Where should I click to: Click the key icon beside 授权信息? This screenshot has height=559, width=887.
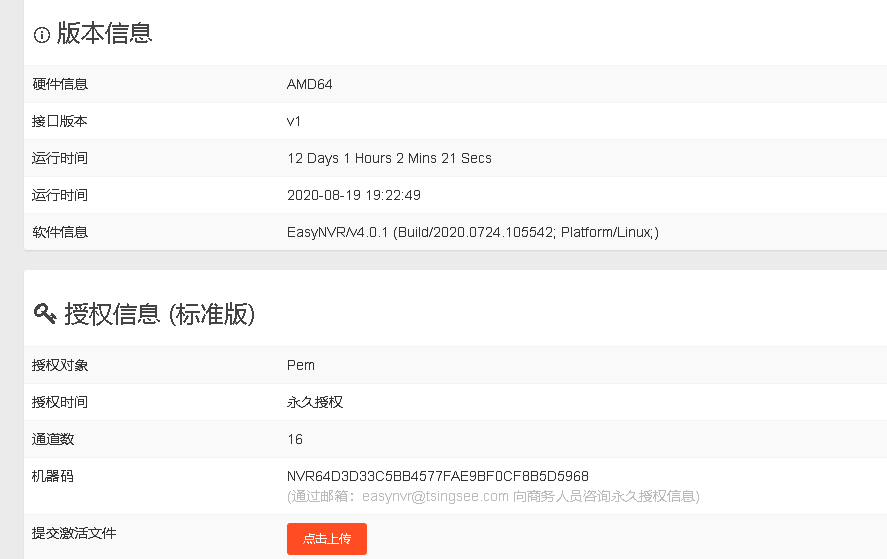(45, 313)
